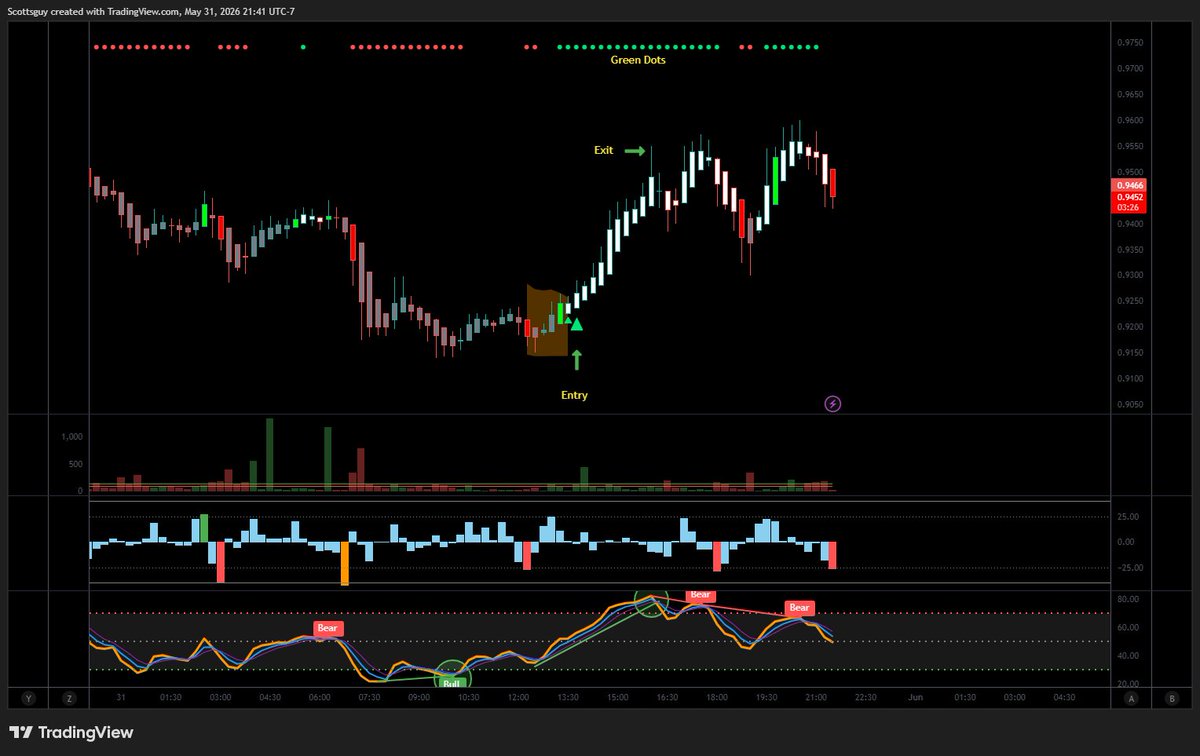Screen dimensions: 1200x756
Task: Click the red 0.9466 price tag
Action: [1131, 185]
